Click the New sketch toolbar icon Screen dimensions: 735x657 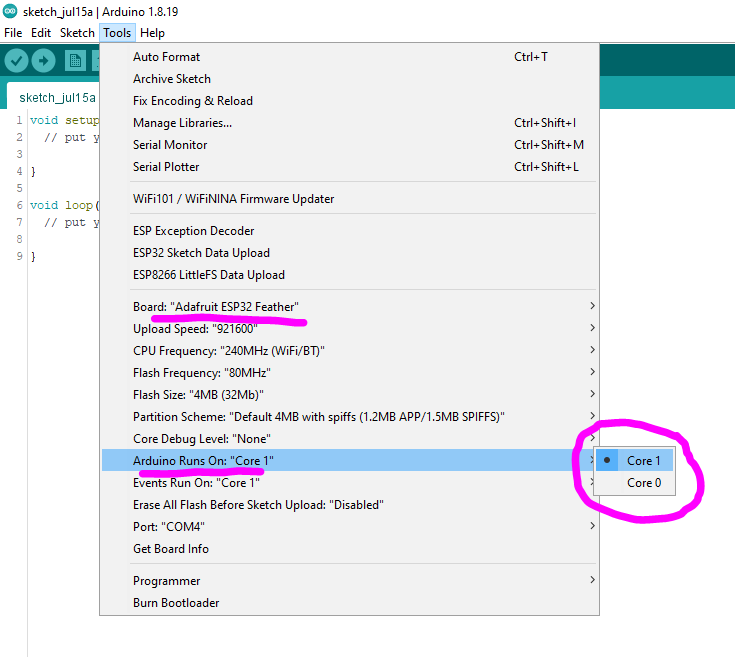tap(75, 61)
